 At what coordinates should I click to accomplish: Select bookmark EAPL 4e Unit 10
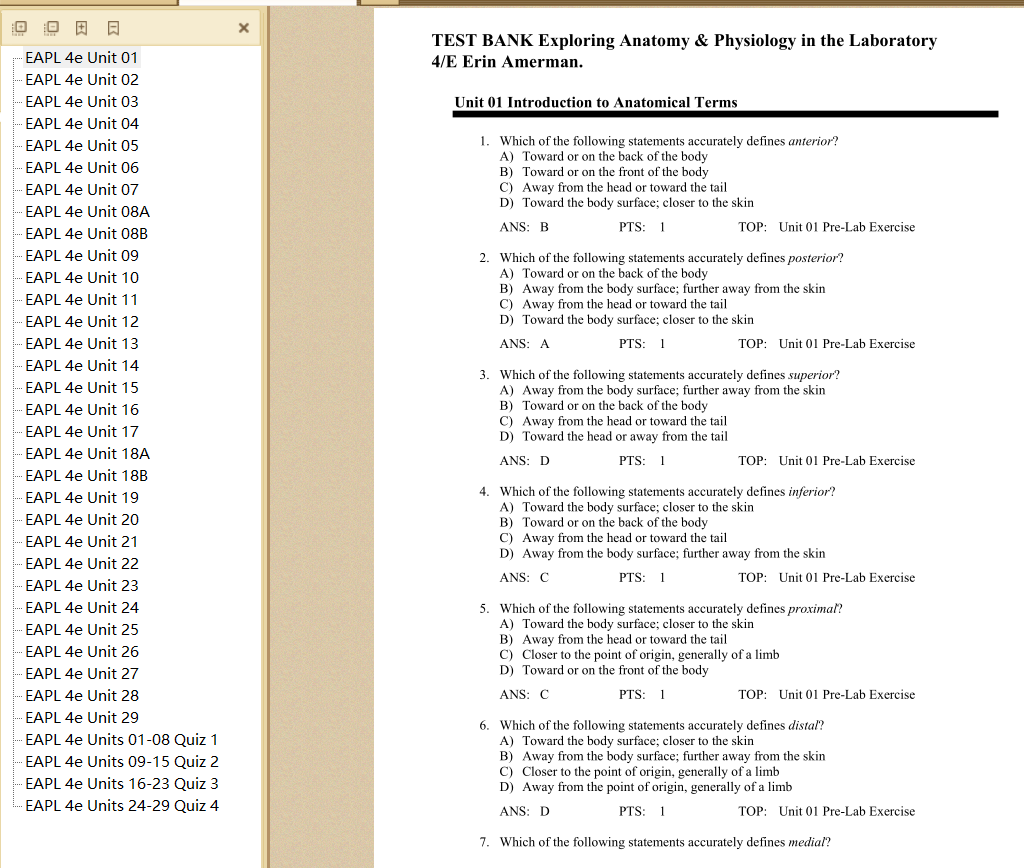coord(82,278)
